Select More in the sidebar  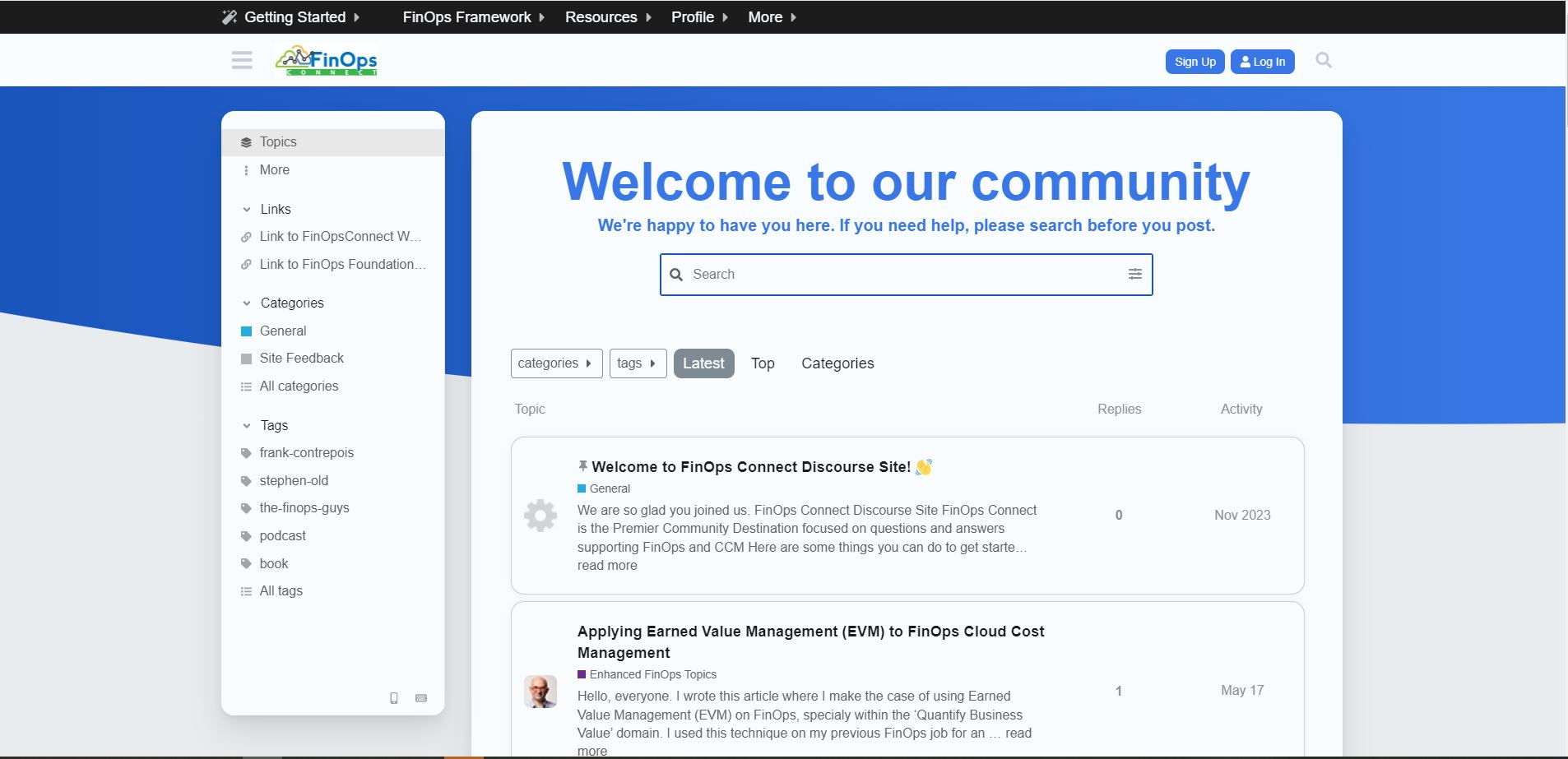pyautogui.click(x=333, y=170)
